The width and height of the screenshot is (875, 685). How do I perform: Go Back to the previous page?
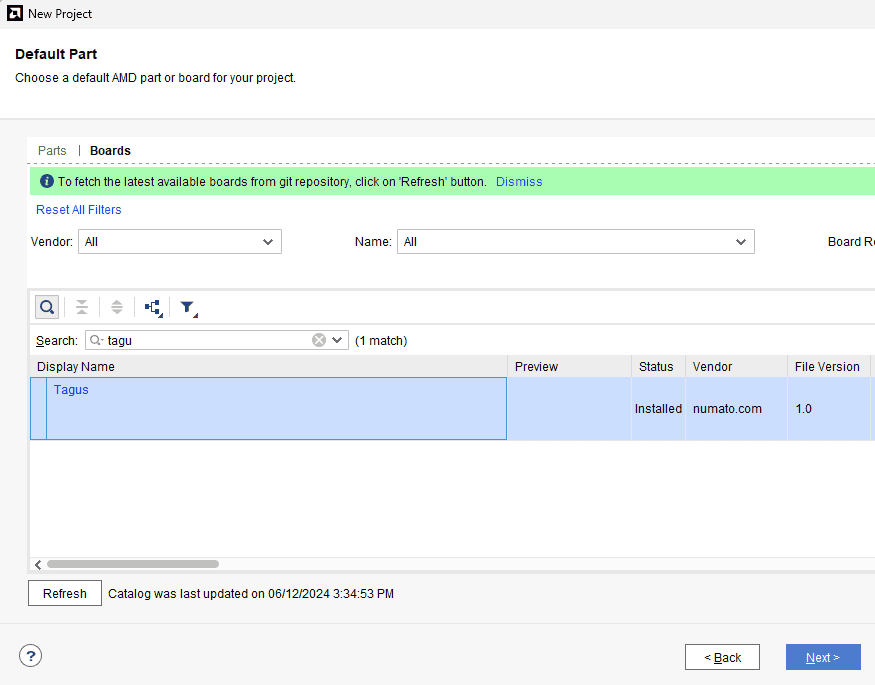pos(722,657)
